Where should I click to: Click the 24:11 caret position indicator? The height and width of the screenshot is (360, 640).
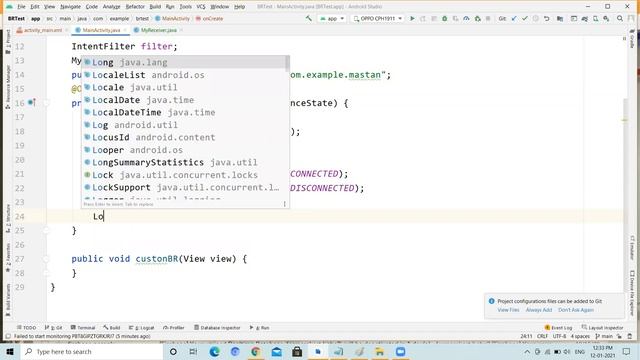[526, 336]
